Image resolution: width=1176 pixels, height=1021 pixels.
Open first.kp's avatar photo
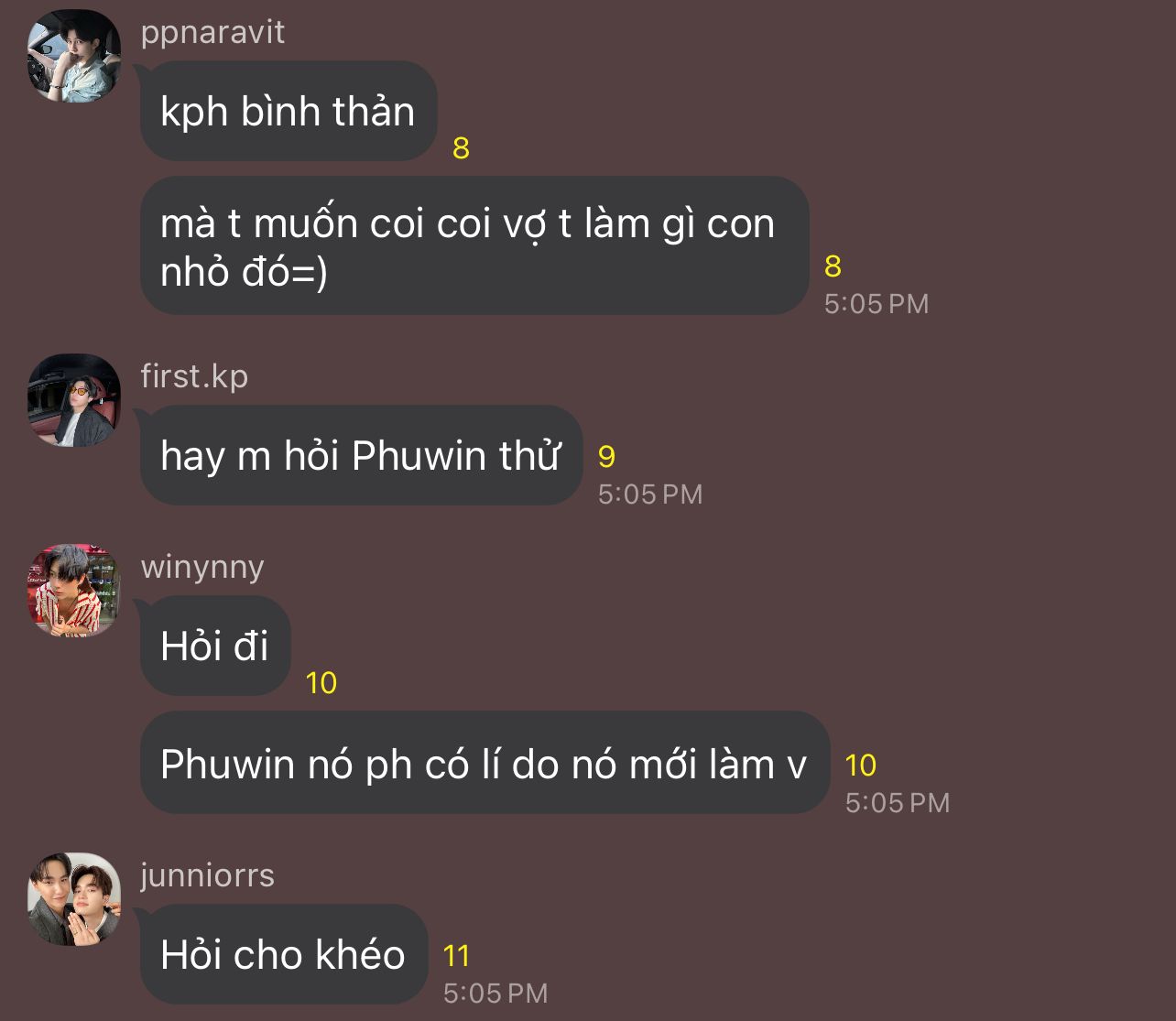[x=74, y=400]
